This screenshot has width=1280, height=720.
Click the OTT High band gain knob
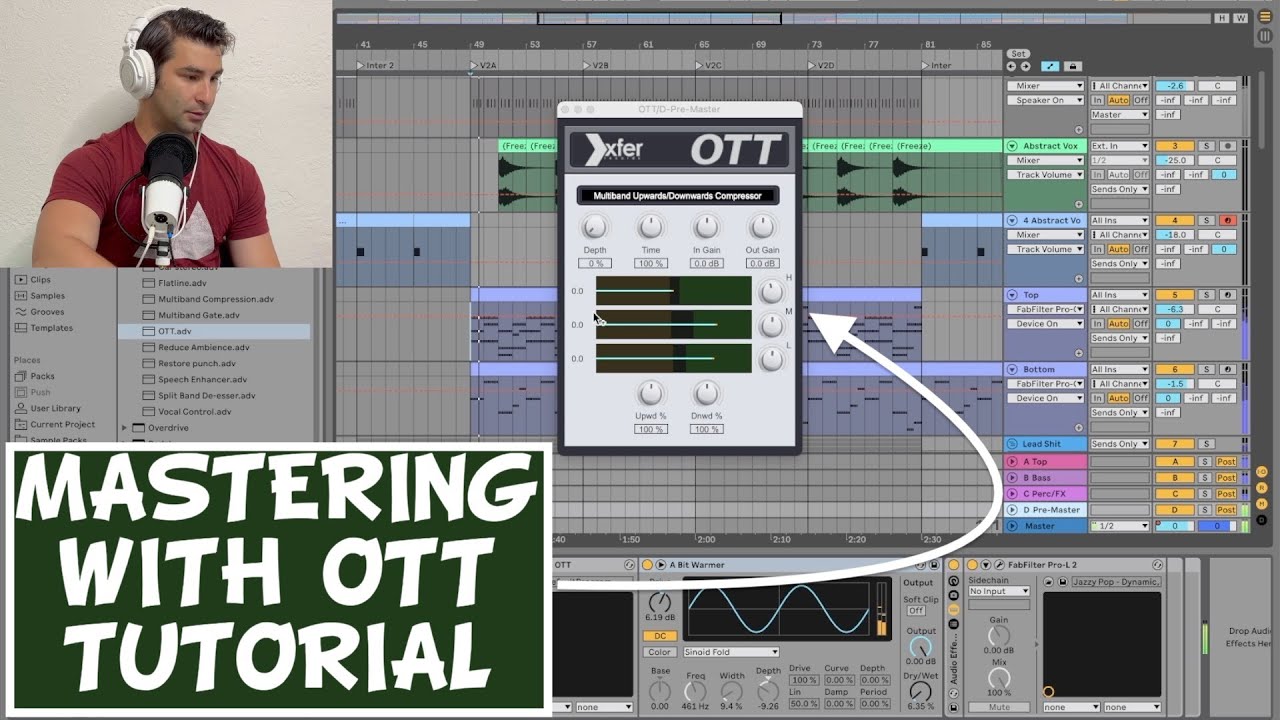(x=771, y=292)
